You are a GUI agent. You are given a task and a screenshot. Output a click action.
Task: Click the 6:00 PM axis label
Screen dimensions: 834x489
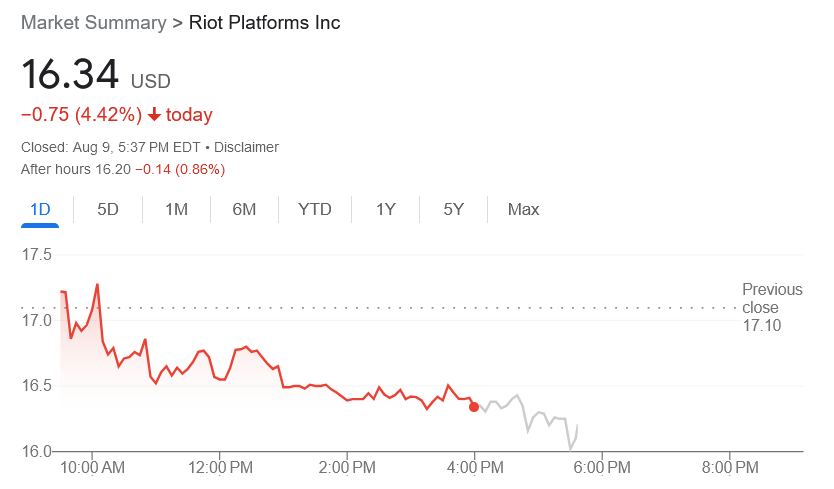602,467
